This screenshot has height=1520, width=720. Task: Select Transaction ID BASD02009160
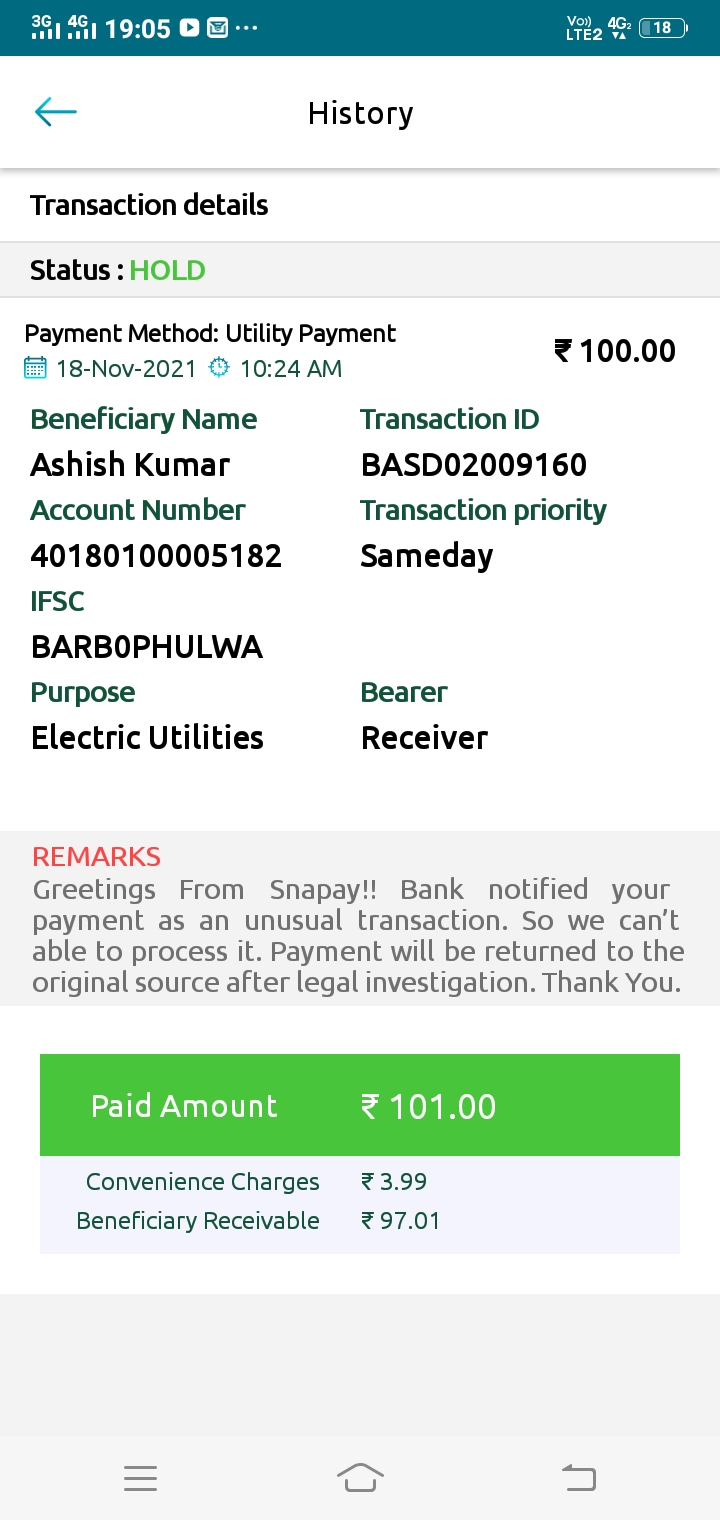(x=473, y=465)
